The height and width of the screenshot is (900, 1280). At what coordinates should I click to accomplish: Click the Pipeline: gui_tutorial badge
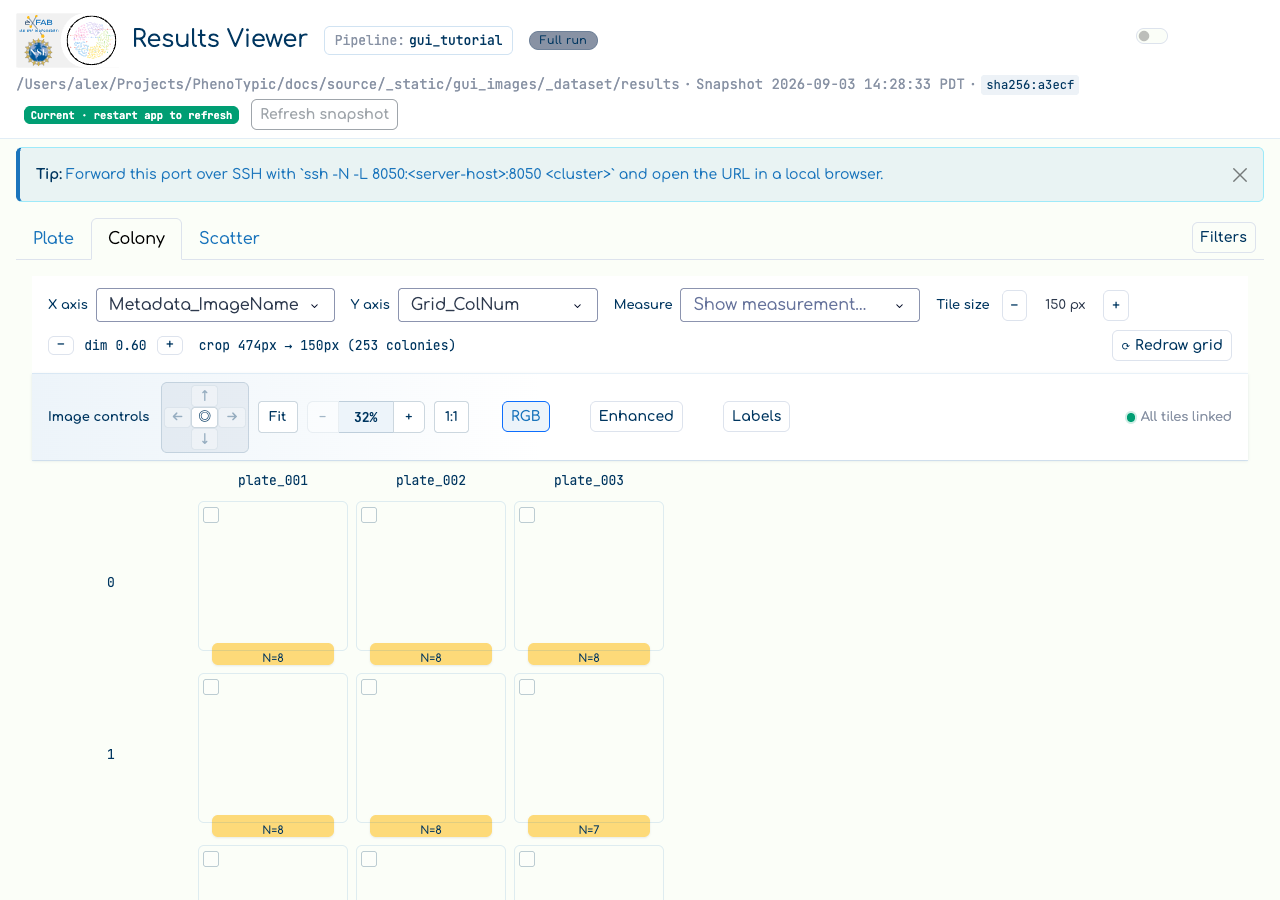coord(418,40)
